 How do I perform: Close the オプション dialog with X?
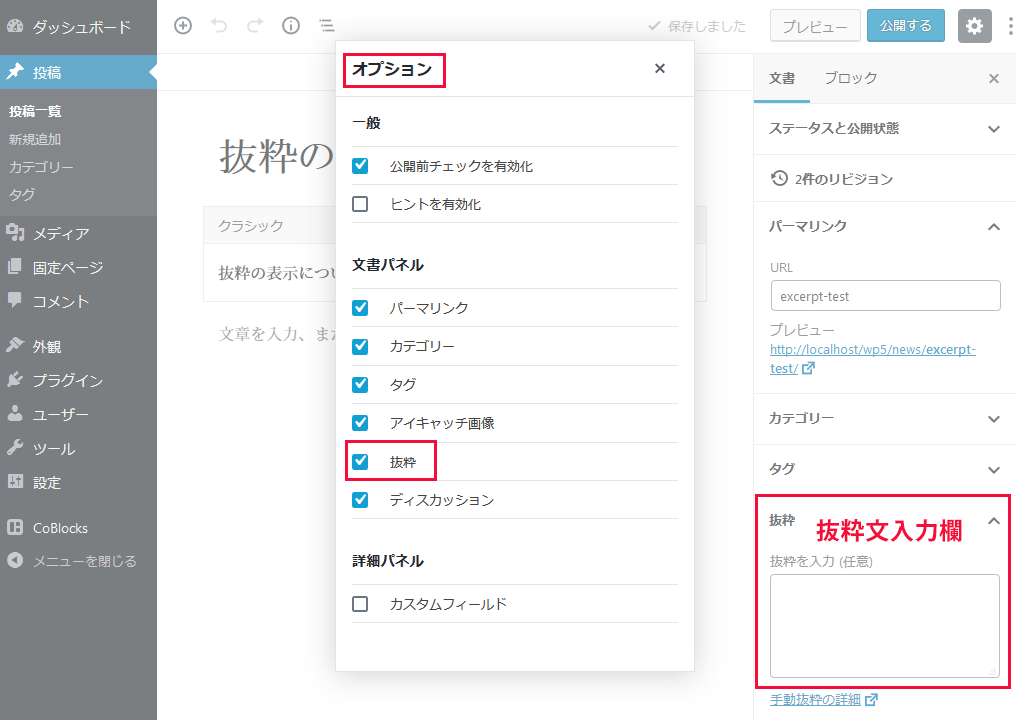click(660, 69)
